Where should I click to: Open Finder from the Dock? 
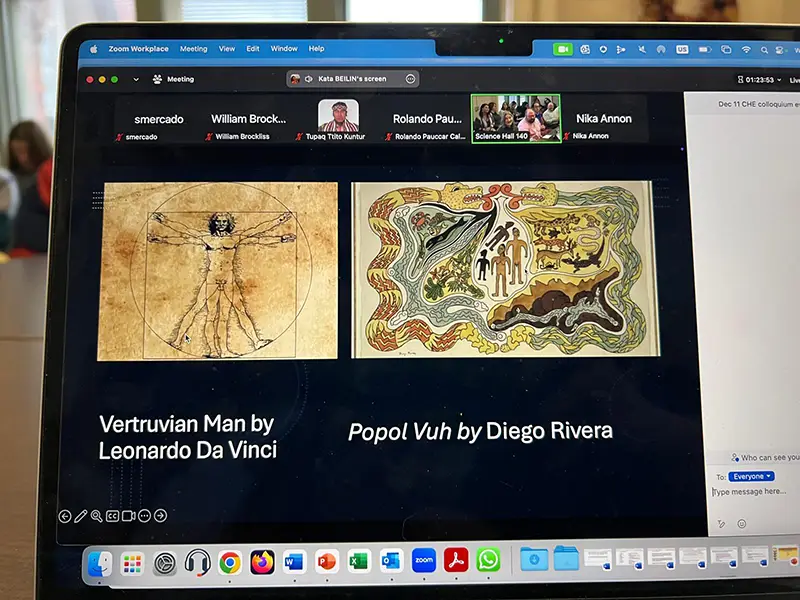pyautogui.click(x=101, y=564)
